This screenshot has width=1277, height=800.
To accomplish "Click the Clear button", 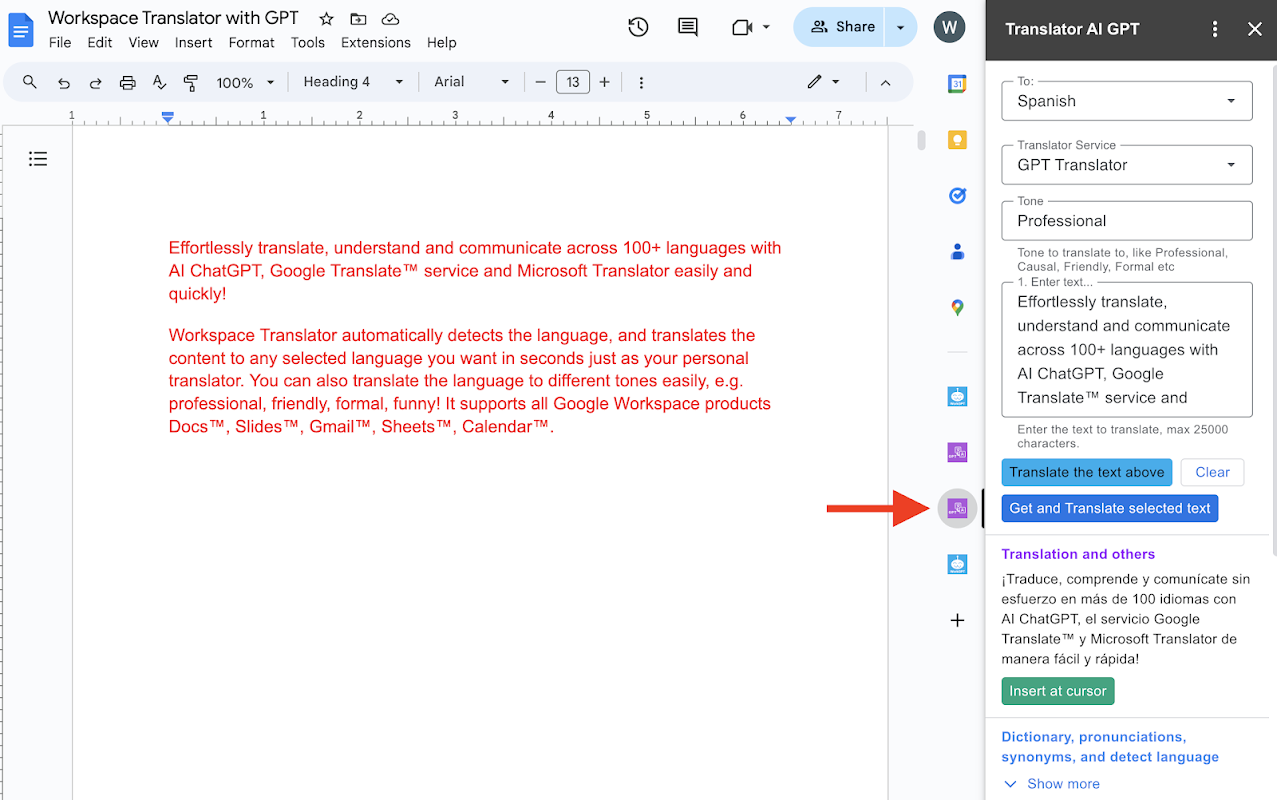I will point(1212,472).
